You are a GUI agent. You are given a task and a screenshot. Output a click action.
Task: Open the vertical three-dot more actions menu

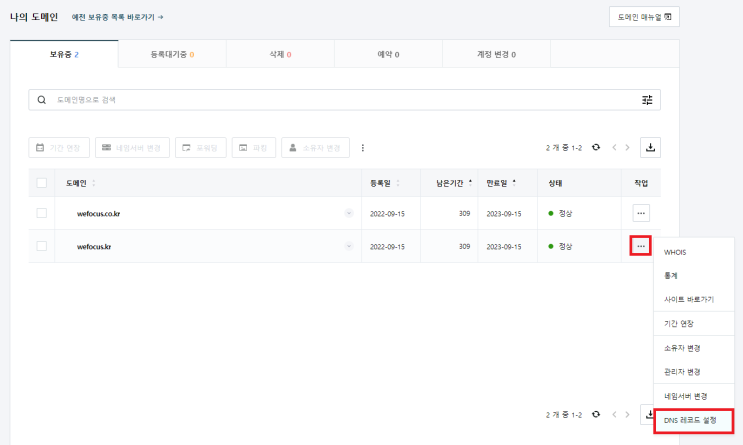point(362,148)
